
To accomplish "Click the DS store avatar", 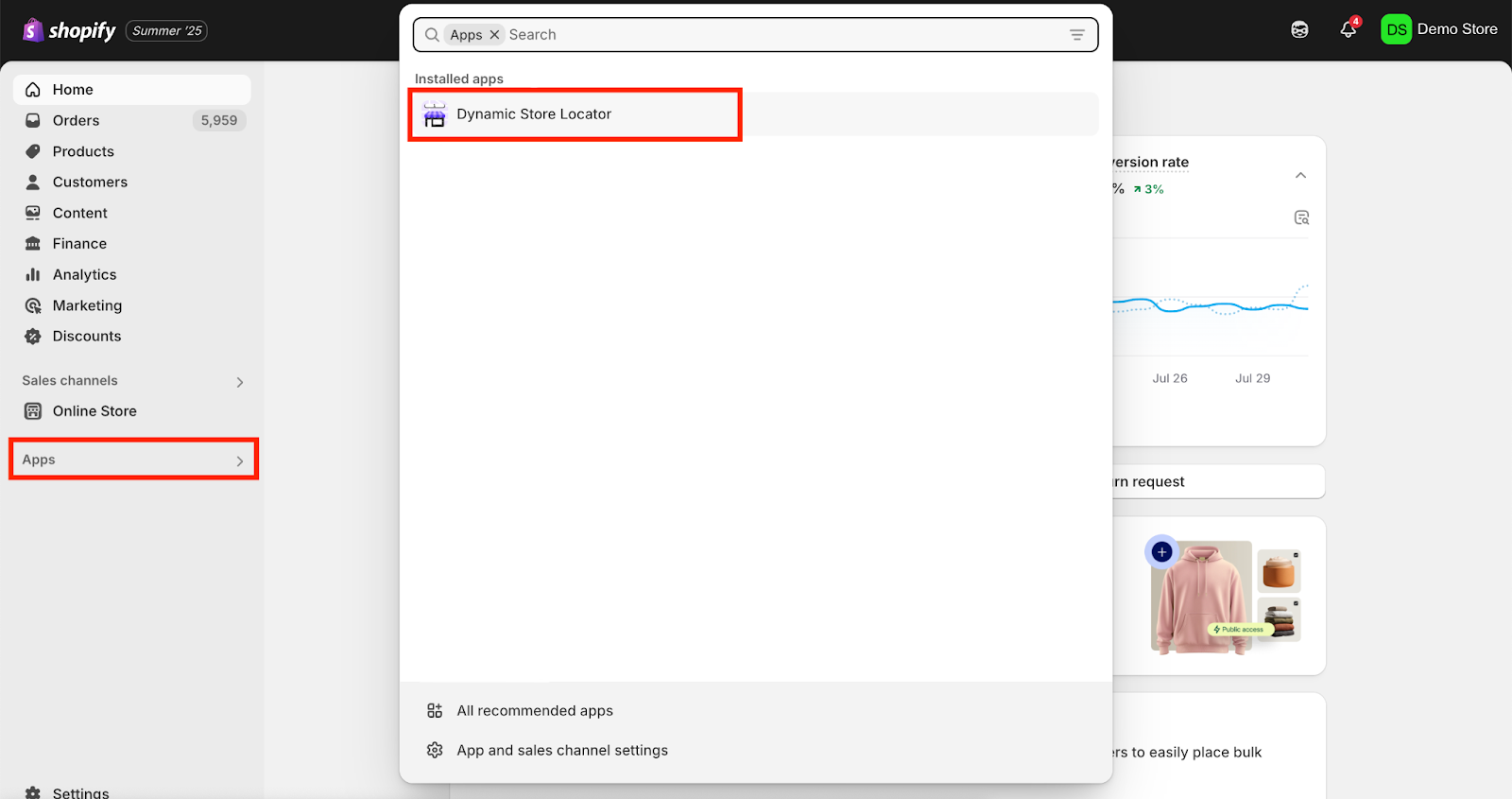I will tap(1397, 29).
